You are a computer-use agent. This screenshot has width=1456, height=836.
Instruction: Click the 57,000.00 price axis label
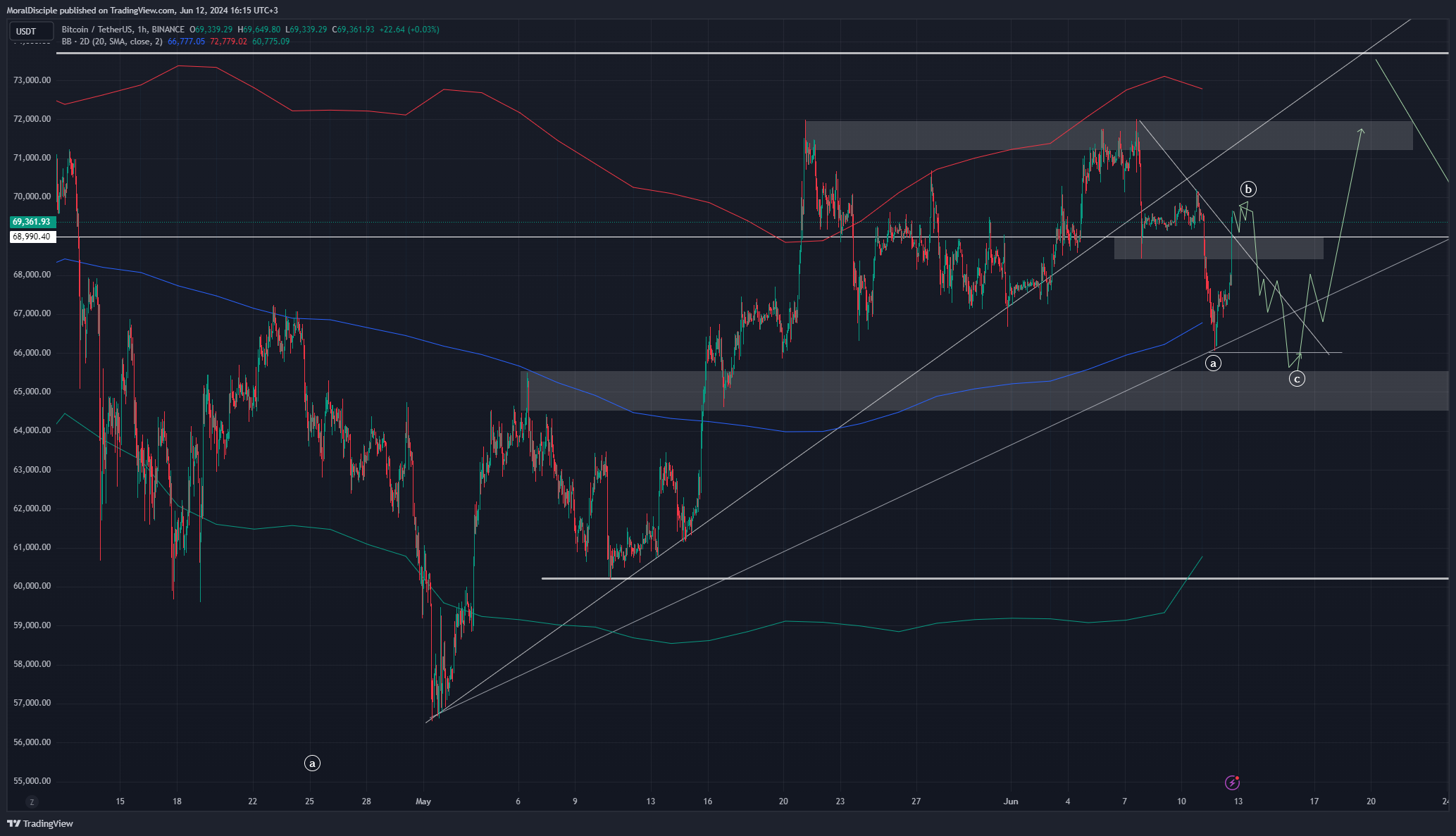[x=32, y=703]
